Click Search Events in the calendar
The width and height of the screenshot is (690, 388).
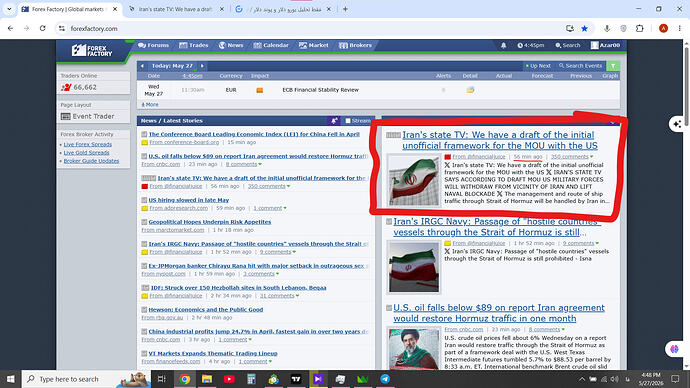(x=580, y=66)
